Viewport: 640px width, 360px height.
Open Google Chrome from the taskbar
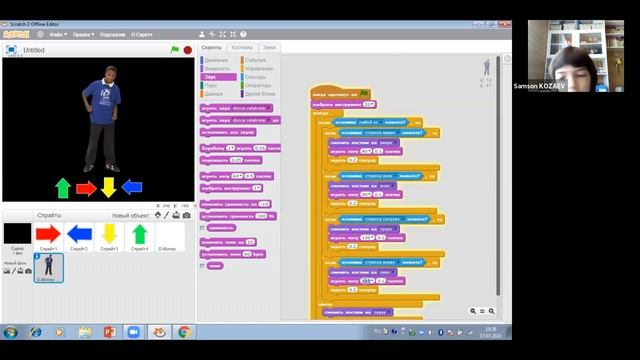point(184,332)
